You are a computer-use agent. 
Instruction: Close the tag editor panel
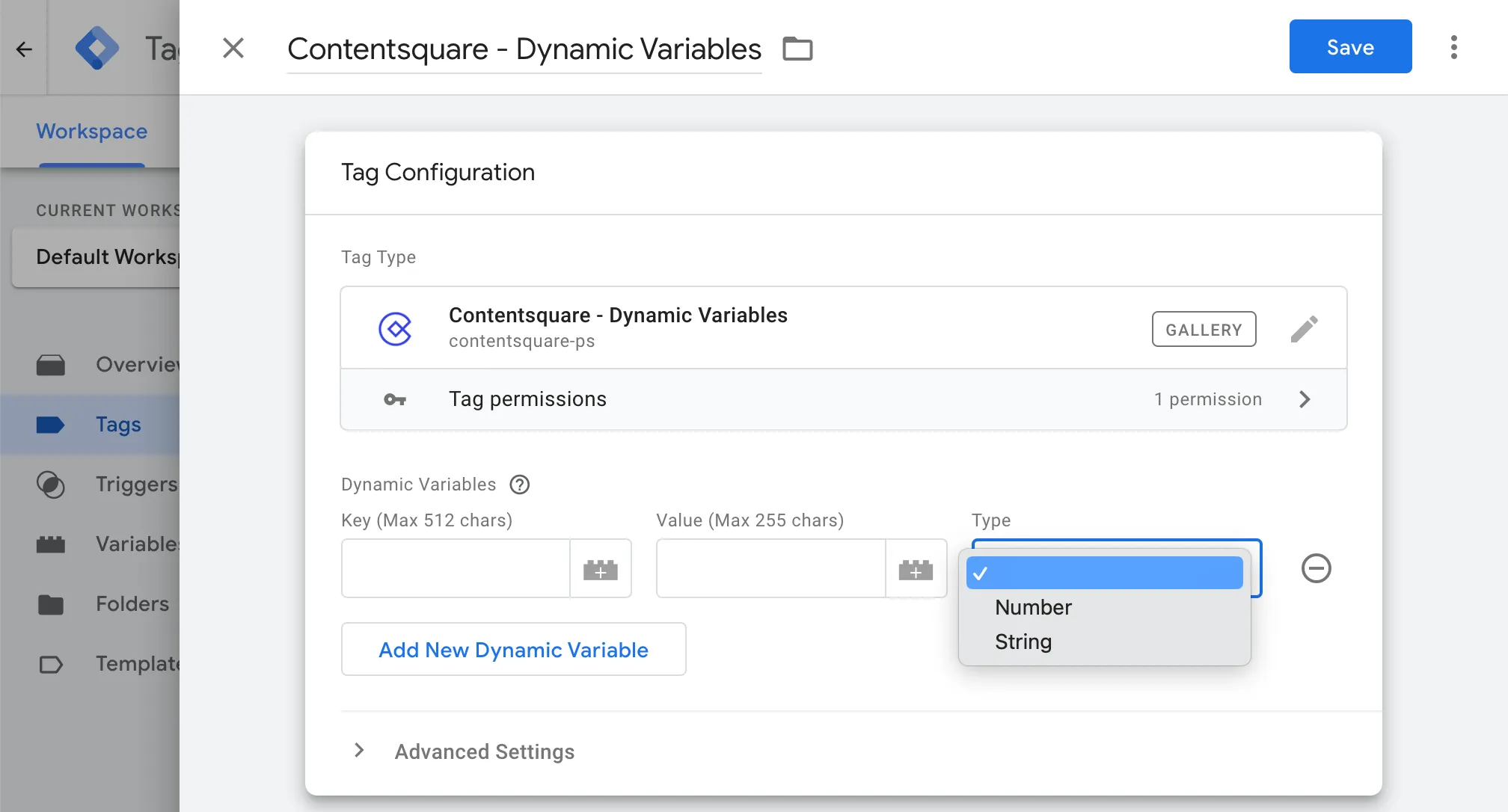point(233,49)
